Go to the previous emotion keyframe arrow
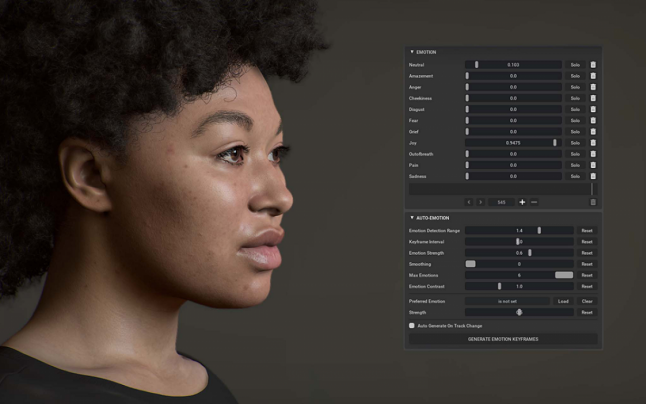646x404 pixels. click(469, 202)
